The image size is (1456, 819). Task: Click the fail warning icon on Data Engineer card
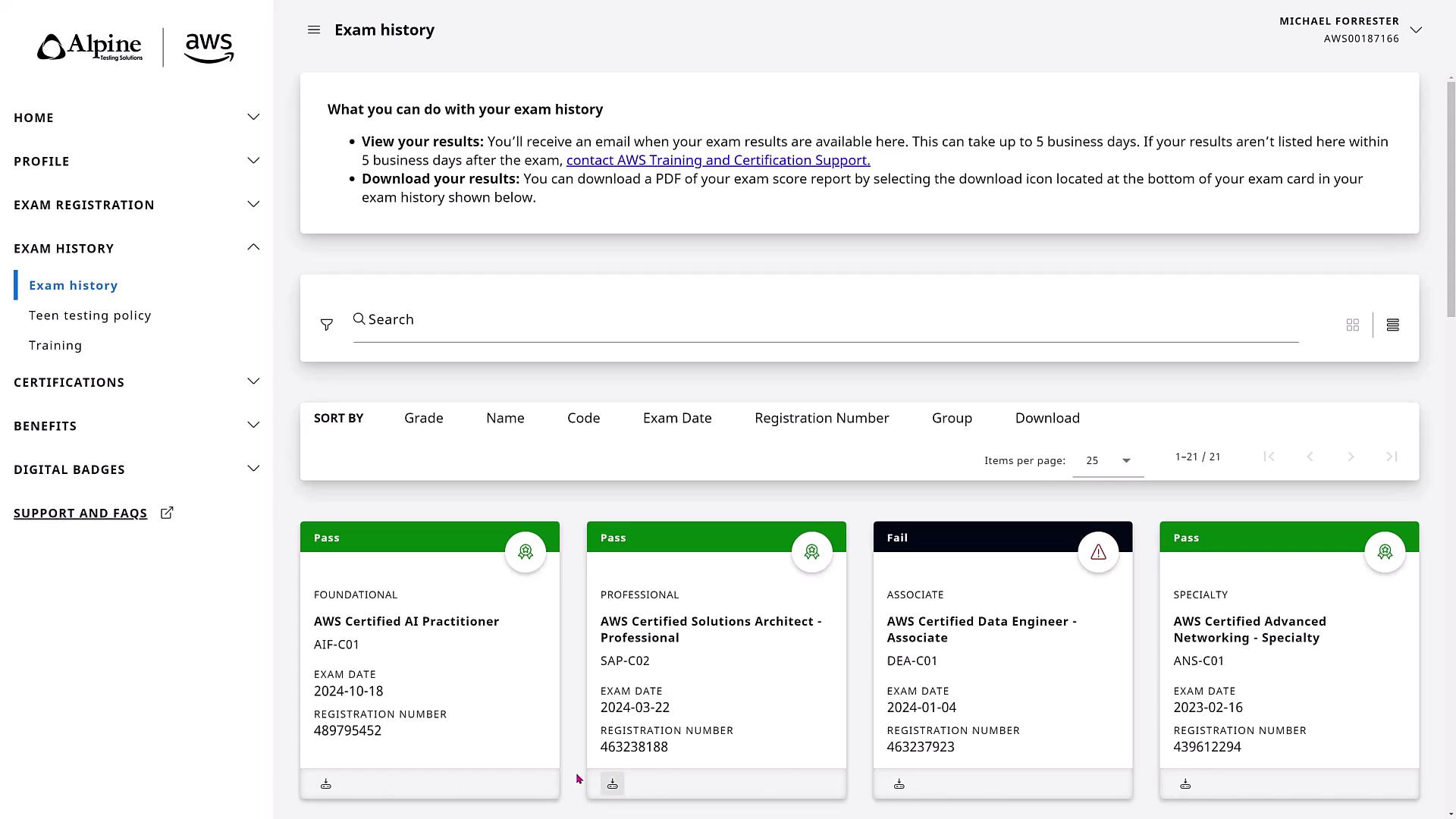(x=1098, y=552)
